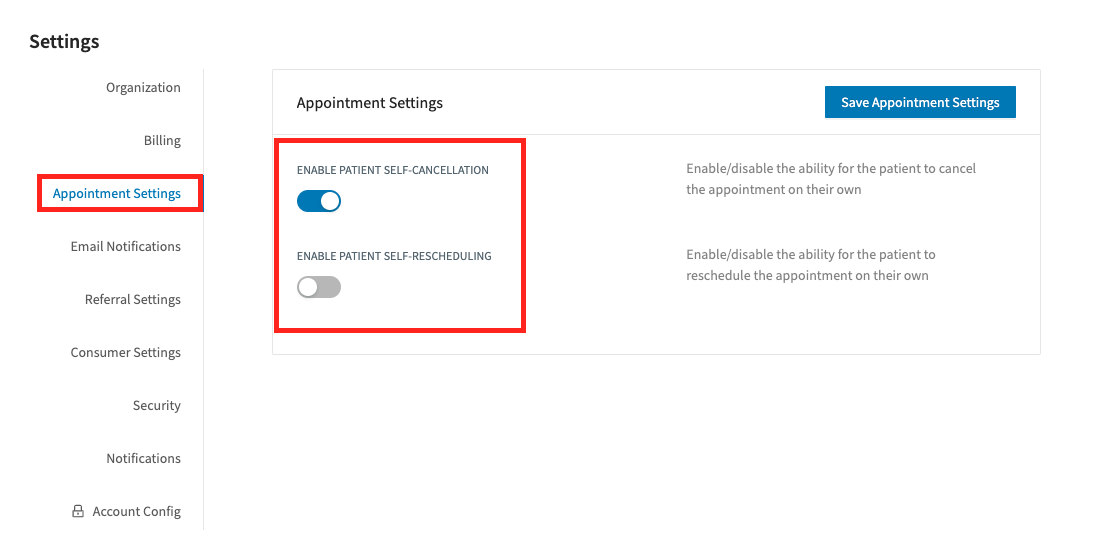Select Appointment Settings in the sidebar
The width and height of the screenshot is (1105, 550).
pos(116,193)
